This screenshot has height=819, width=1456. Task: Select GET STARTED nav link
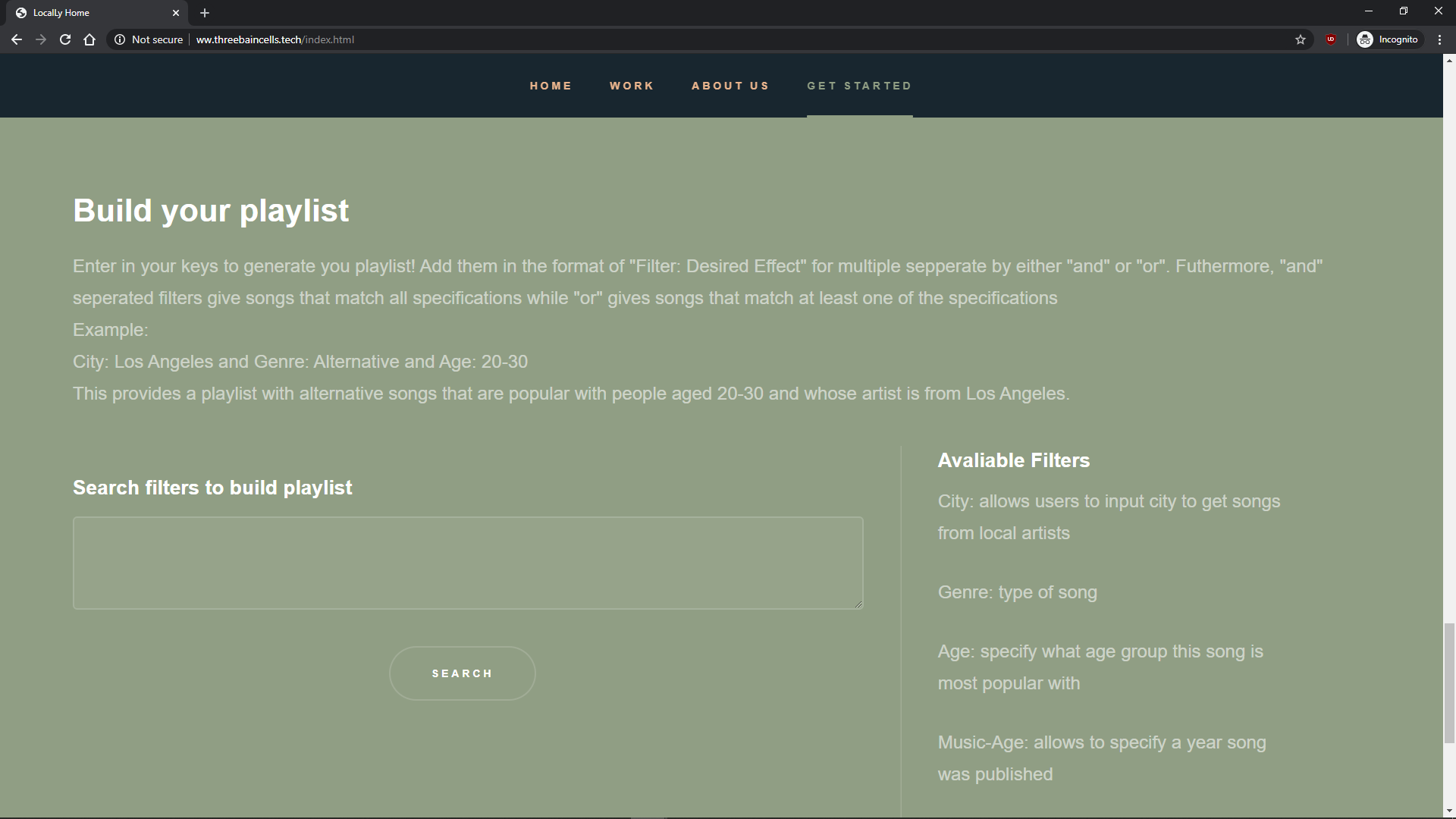click(859, 86)
